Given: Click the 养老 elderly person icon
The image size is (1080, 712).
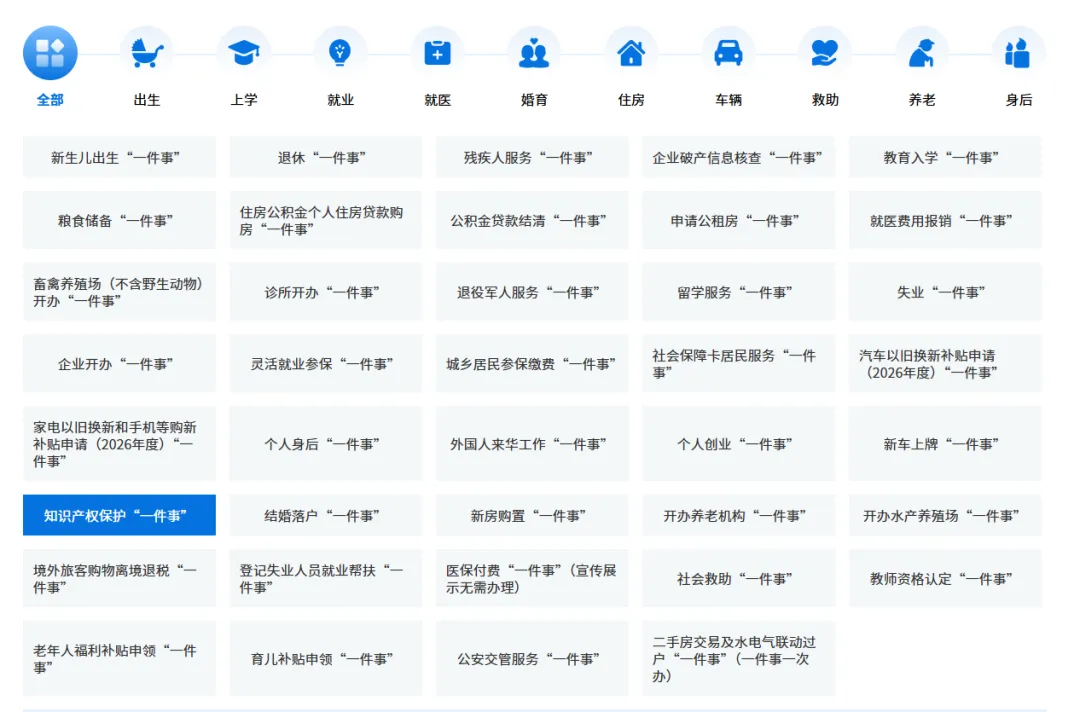Looking at the screenshot, I should click(x=922, y=53).
